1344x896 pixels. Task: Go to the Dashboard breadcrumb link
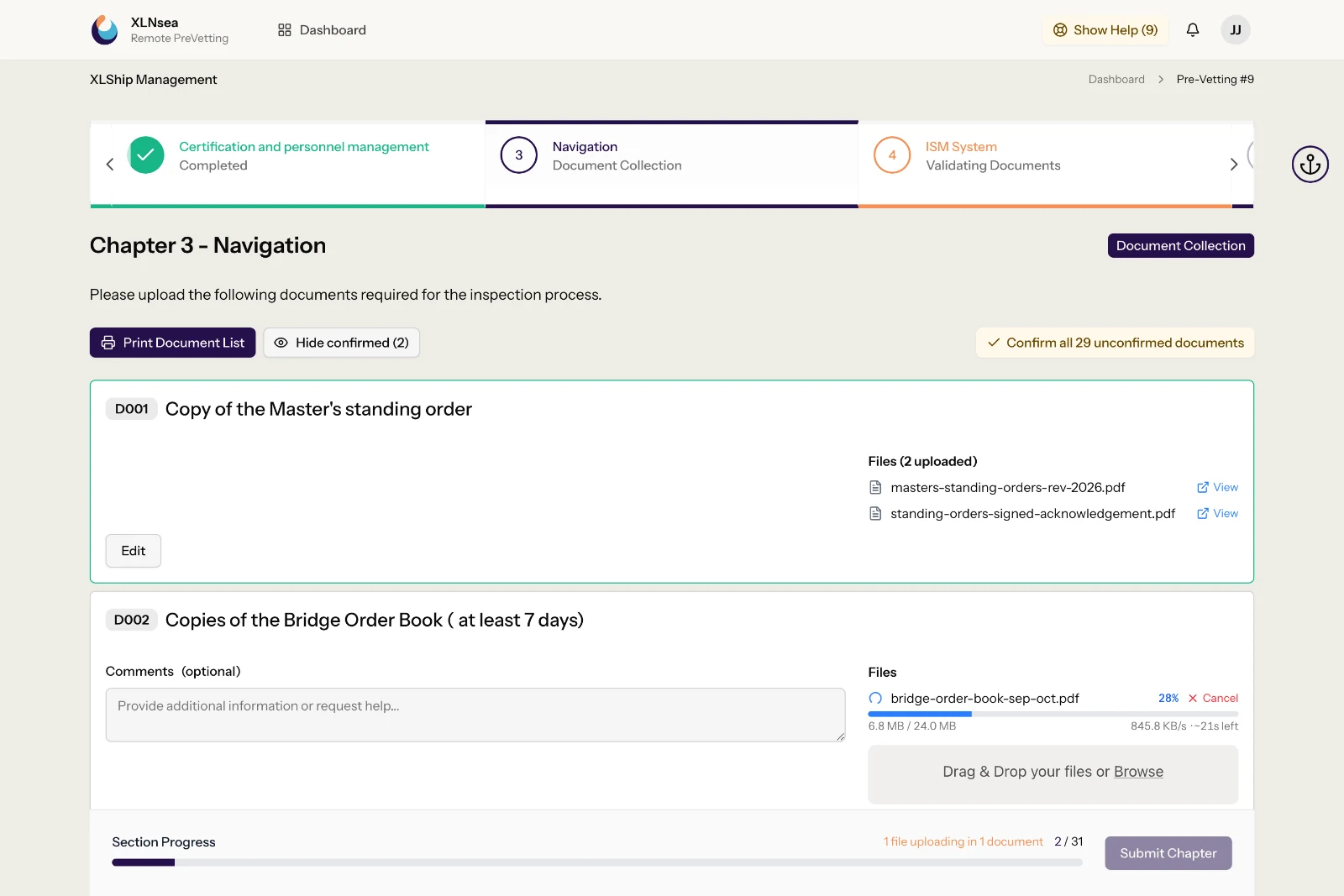[x=1116, y=79]
